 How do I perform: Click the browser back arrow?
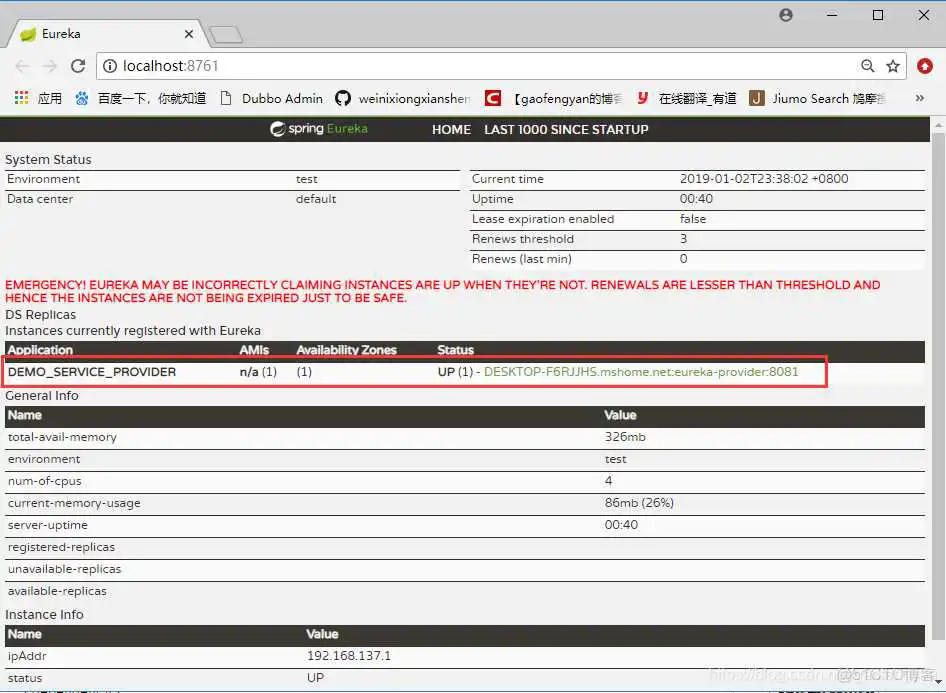(22, 66)
